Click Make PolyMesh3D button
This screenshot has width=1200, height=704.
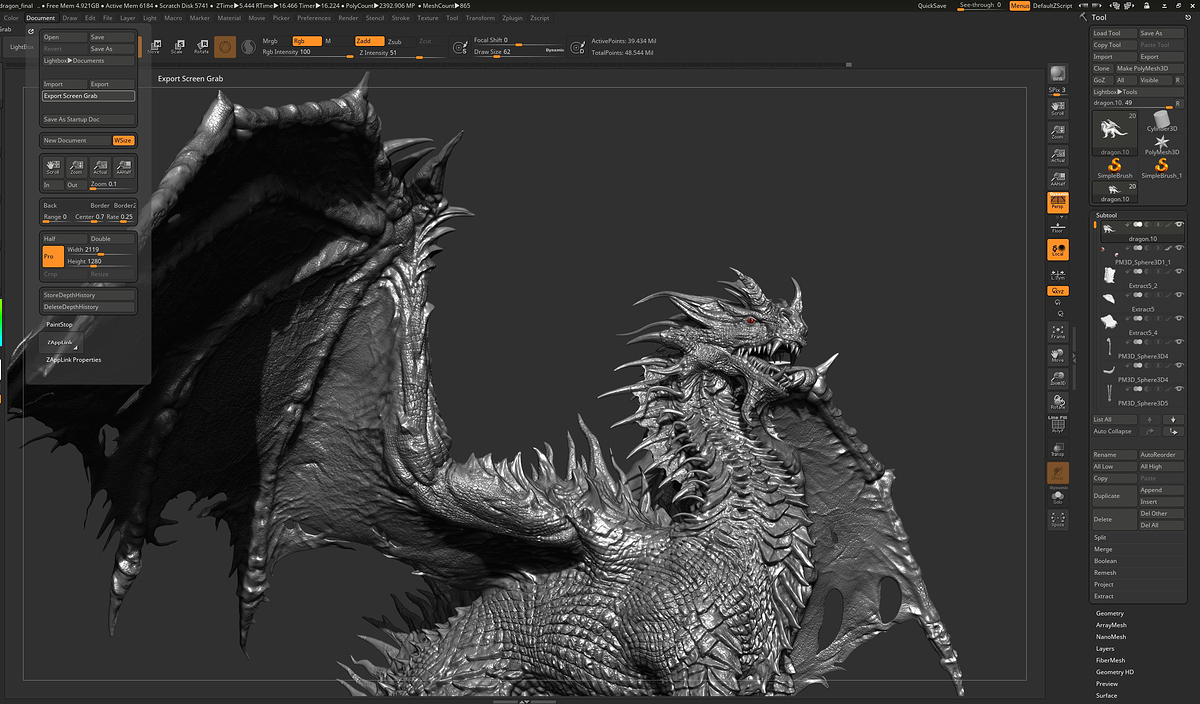[x=1149, y=69]
